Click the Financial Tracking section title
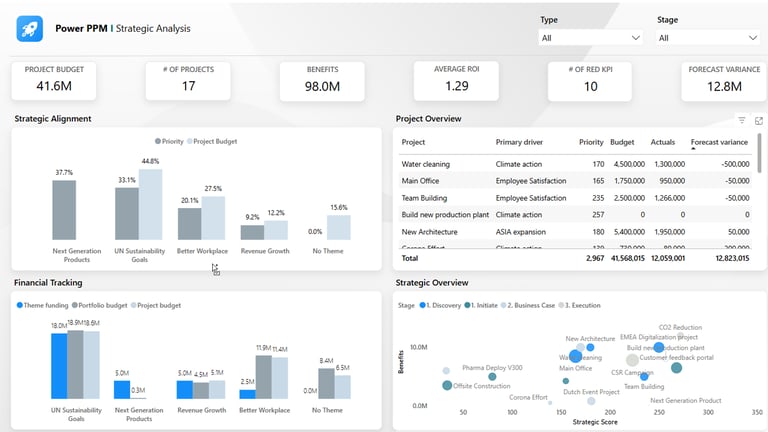Viewport: 768px width, 432px height. [48, 283]
